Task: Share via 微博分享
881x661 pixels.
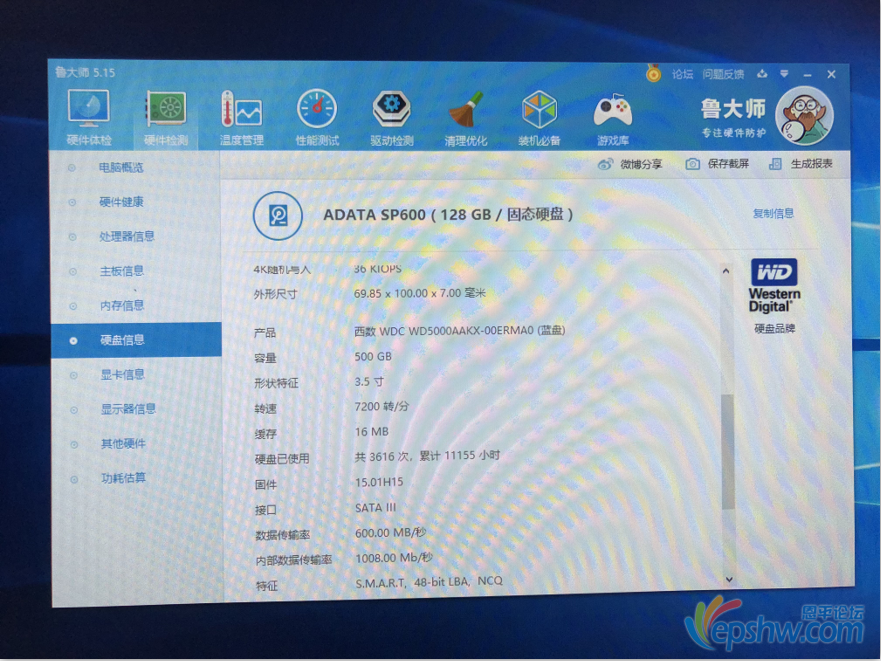Action: (630, 164)
